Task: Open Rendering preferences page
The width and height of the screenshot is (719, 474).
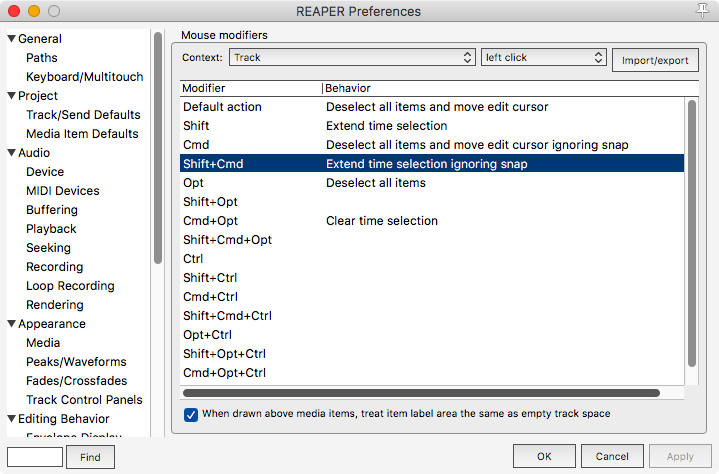Action: (55, 305)
